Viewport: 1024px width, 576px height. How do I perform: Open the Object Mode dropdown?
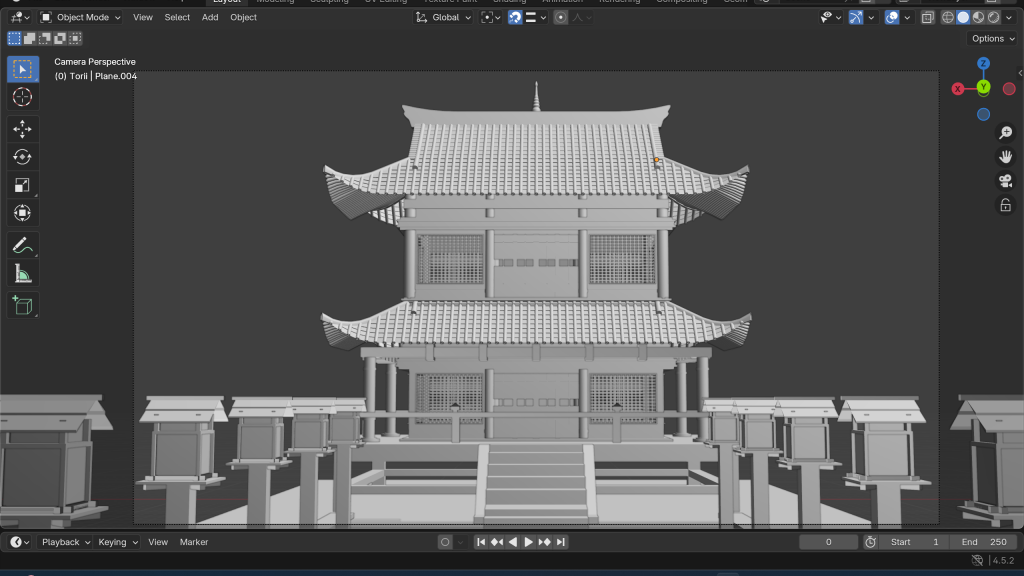tap(81, 17)
